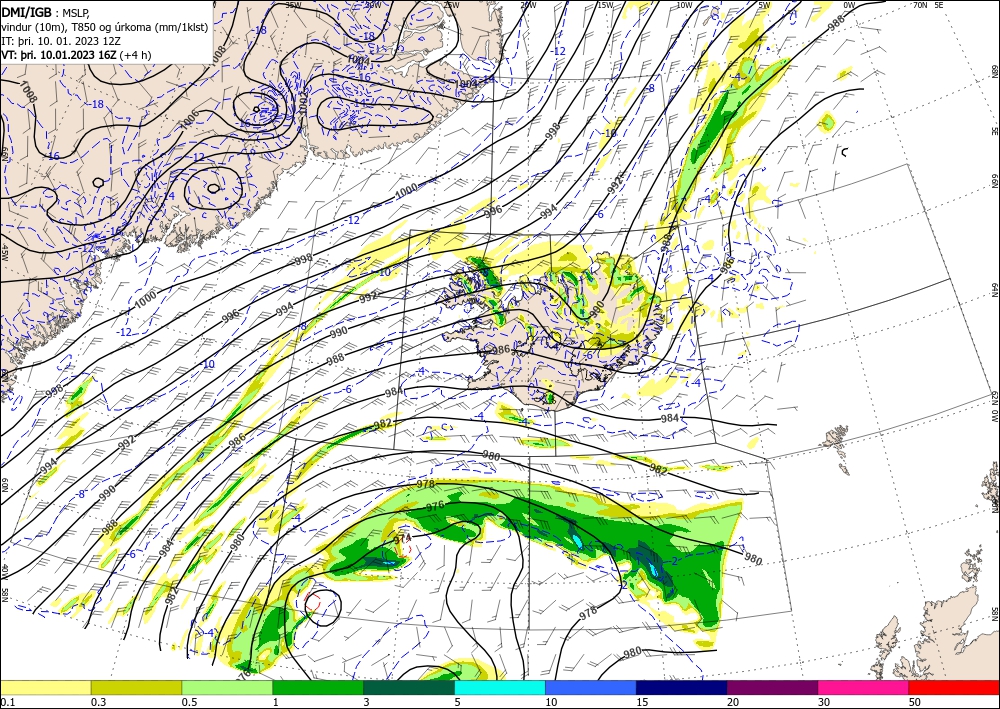The image size is (1000, 709).
Task: Click the "5W" longitude label
Action: tap(764, 5)
